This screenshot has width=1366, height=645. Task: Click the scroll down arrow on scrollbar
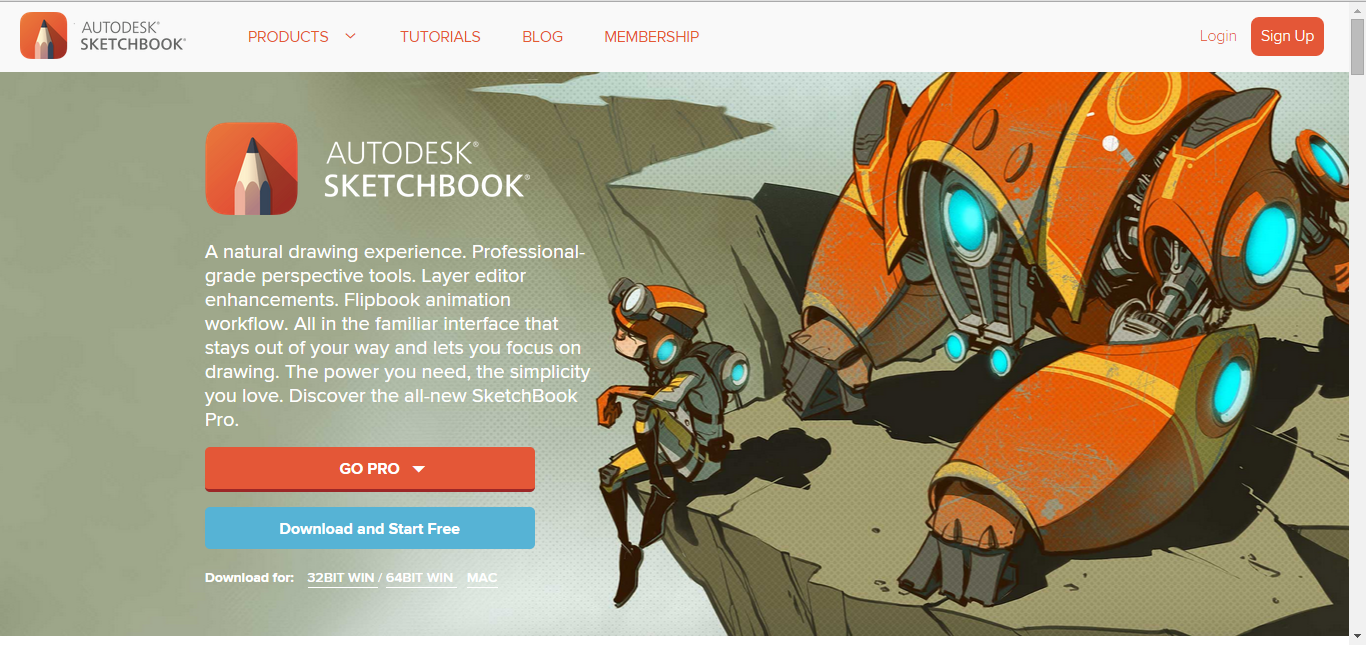pyautogui.click(x=1357, y=636)
